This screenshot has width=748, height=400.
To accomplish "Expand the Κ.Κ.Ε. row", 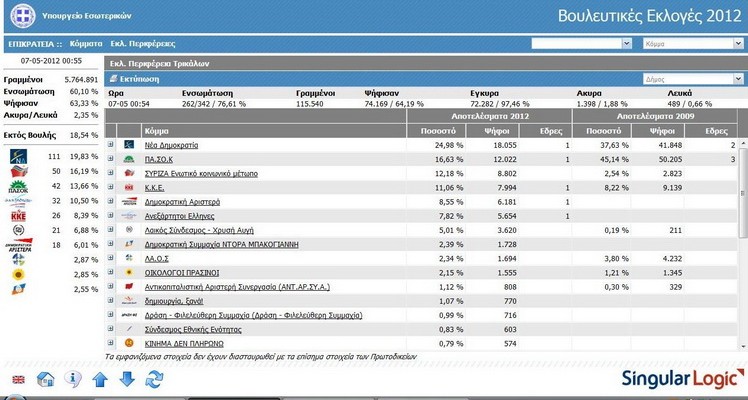I will pos(111,186).
